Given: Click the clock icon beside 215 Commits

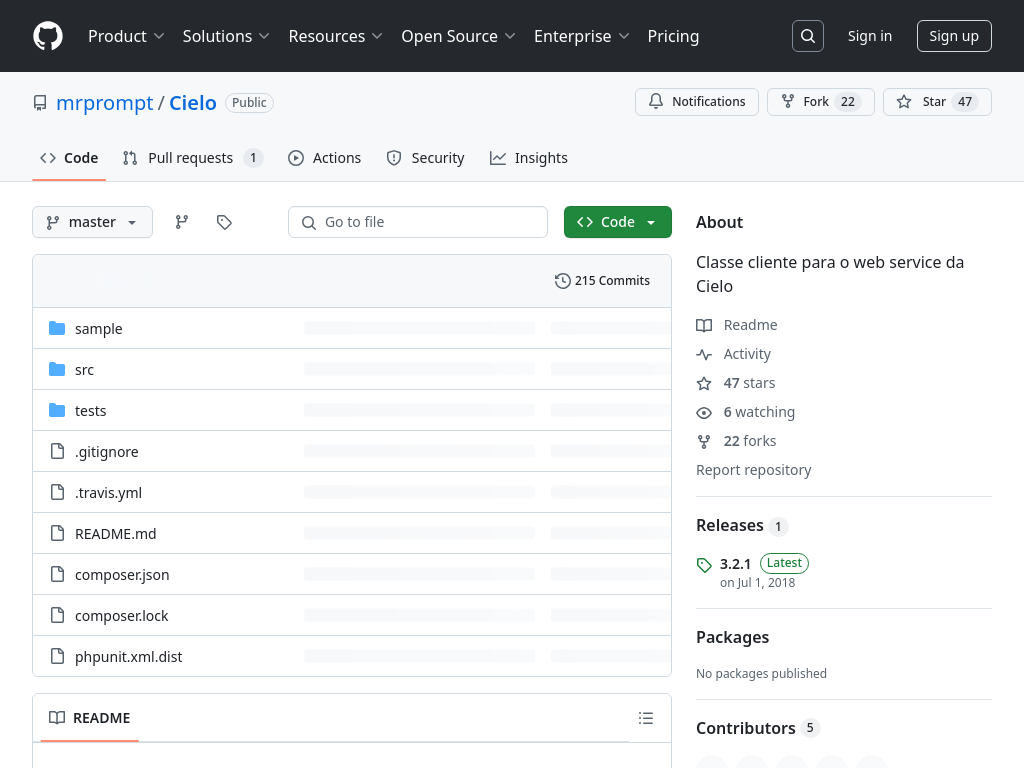Looking at the screenshot, I should pos(562,281).
